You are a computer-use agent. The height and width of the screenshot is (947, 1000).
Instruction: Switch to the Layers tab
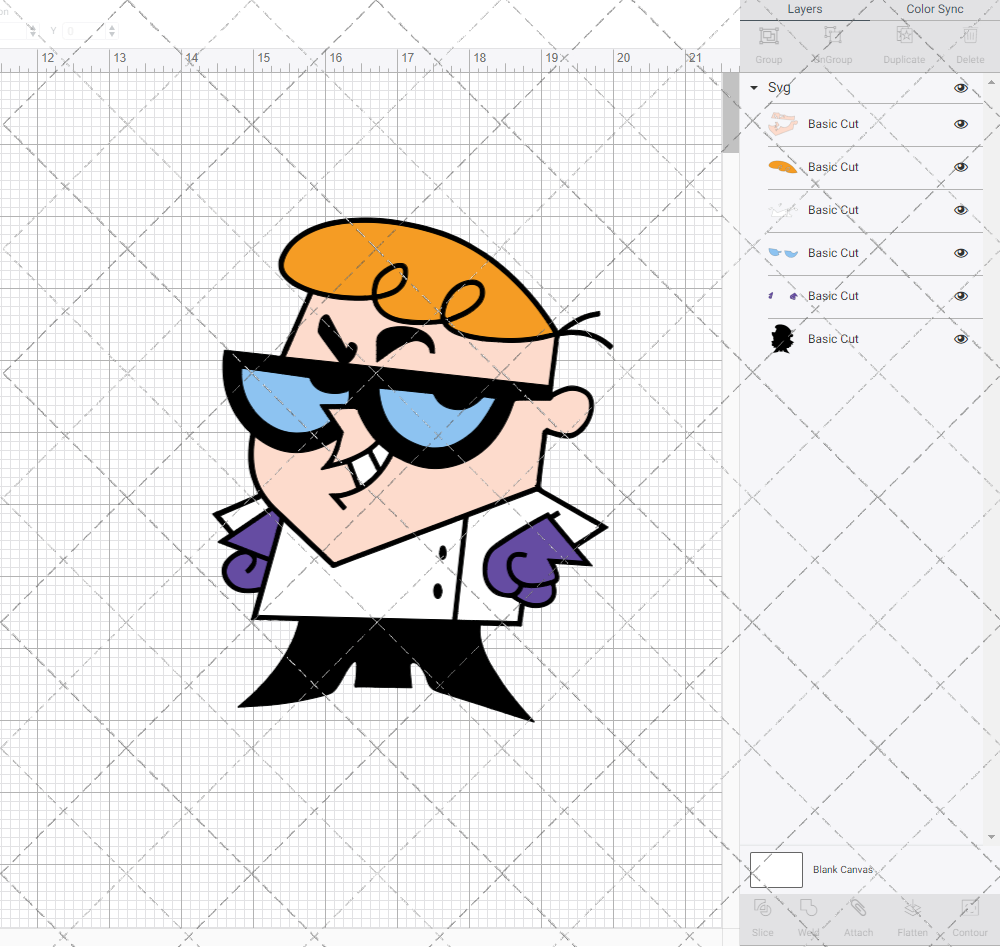805,9
